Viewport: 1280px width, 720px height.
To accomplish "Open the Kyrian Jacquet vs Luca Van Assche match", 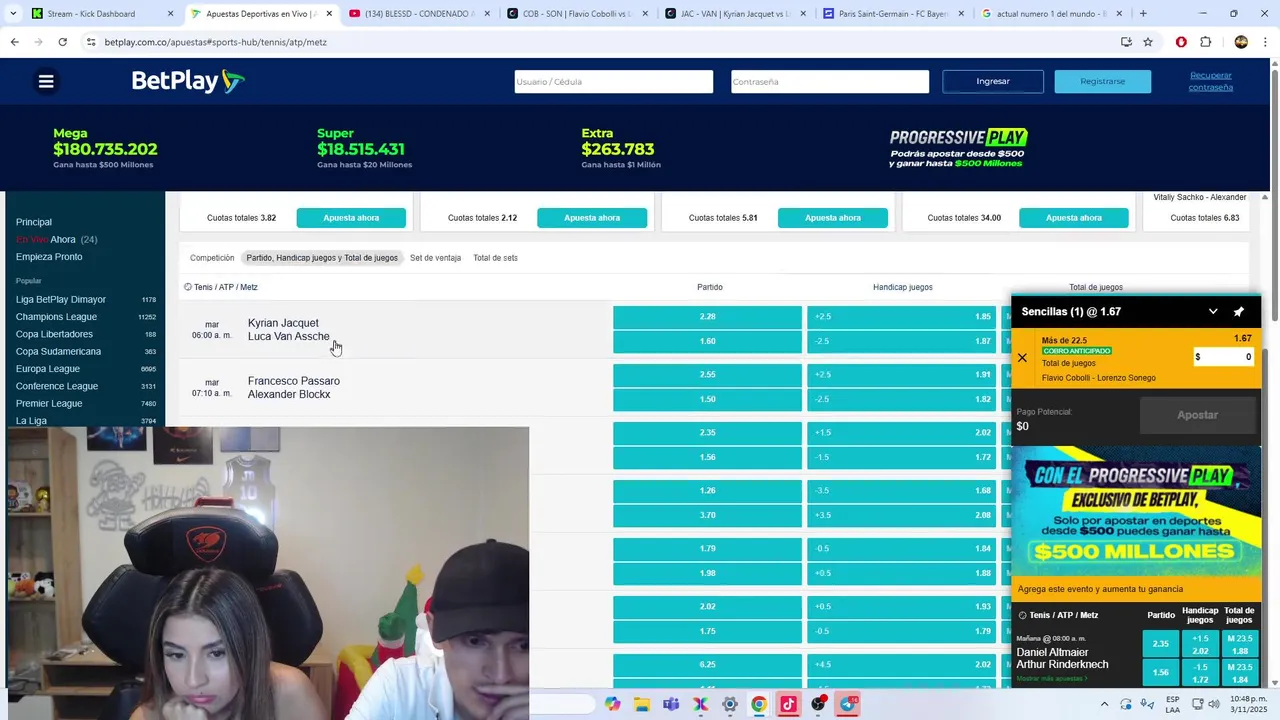I will pyautogui.click(x=288, y=330).
